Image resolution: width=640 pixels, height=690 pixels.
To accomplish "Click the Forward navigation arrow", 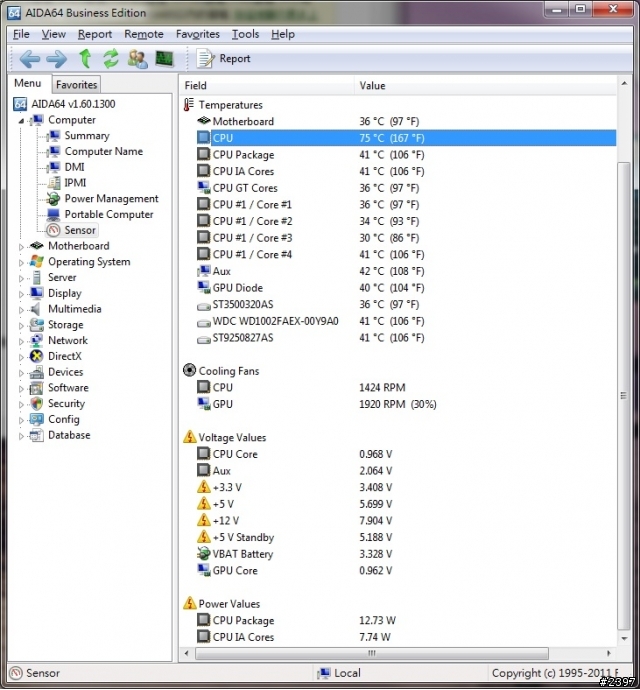I will pyautogui.click(x=56, y=59).
